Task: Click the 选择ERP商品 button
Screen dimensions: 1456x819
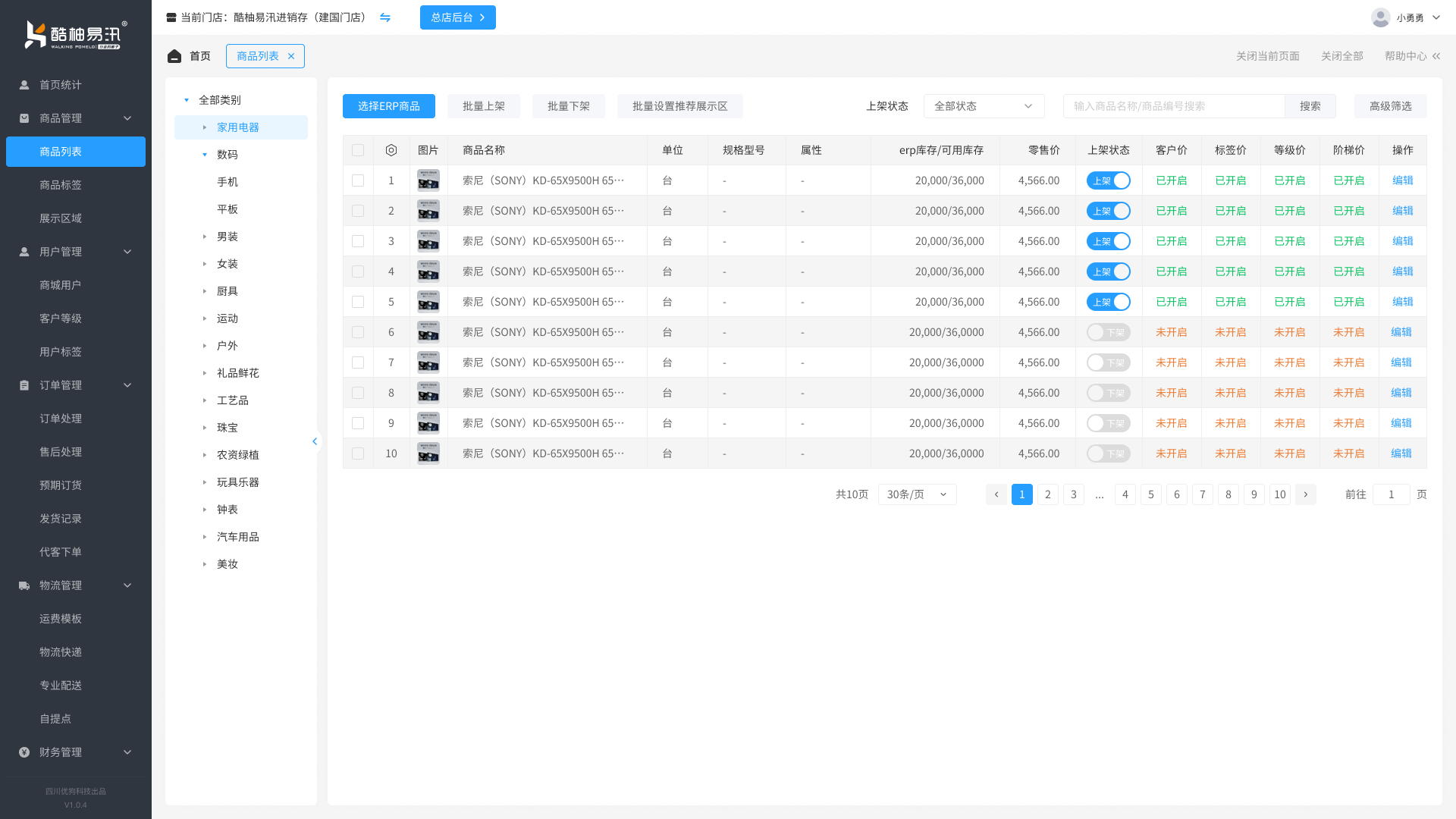Action: [x=389, y=106]
